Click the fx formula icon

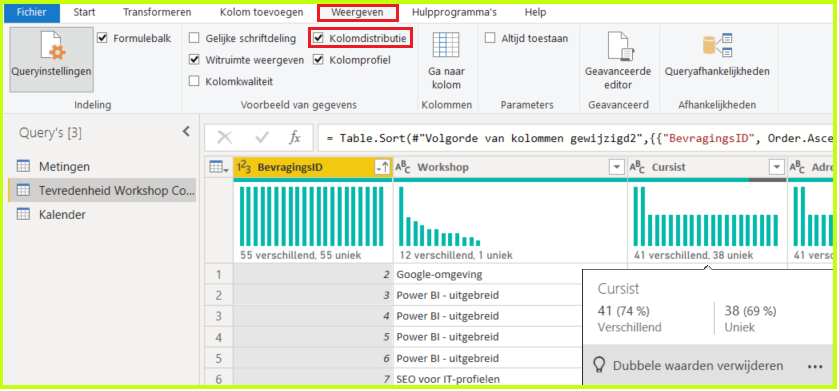[x=295, y=139]
